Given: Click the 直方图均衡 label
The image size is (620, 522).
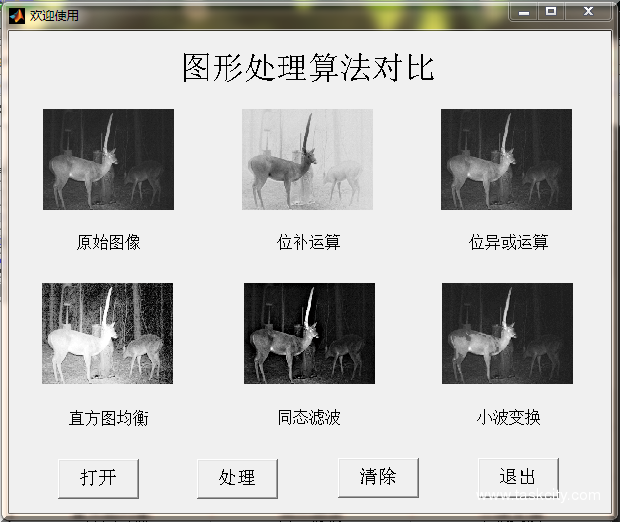Looking at the screenshot, I should [x=109, y=418].
